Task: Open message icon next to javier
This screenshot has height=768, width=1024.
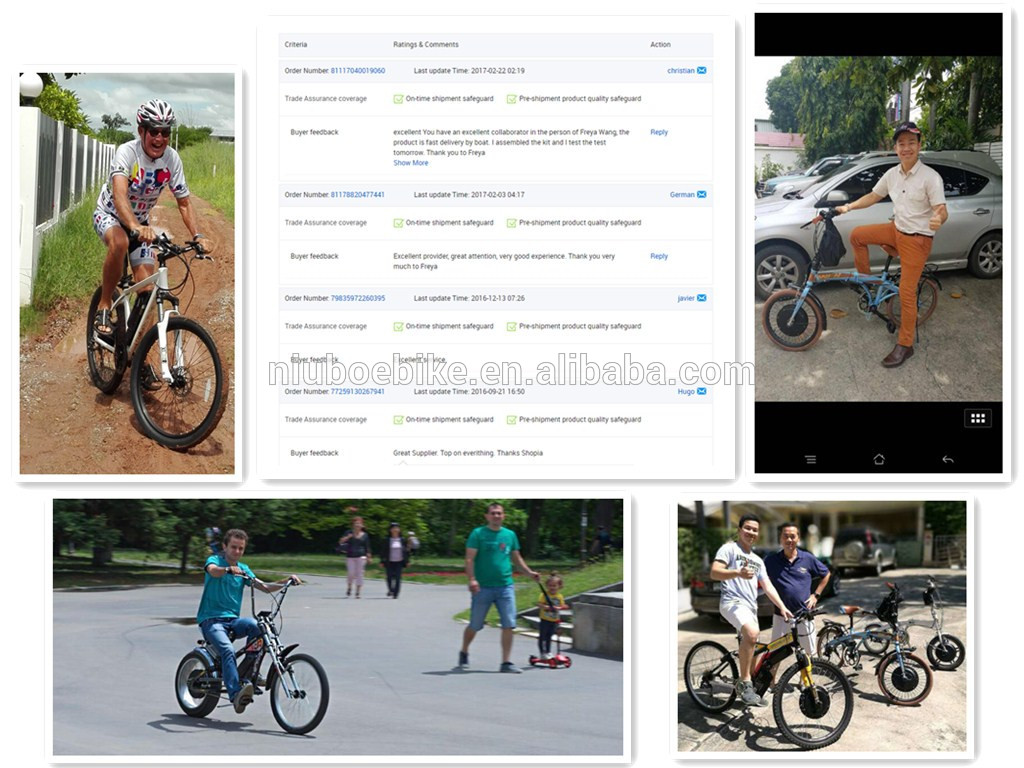Action: coord(701,298)
